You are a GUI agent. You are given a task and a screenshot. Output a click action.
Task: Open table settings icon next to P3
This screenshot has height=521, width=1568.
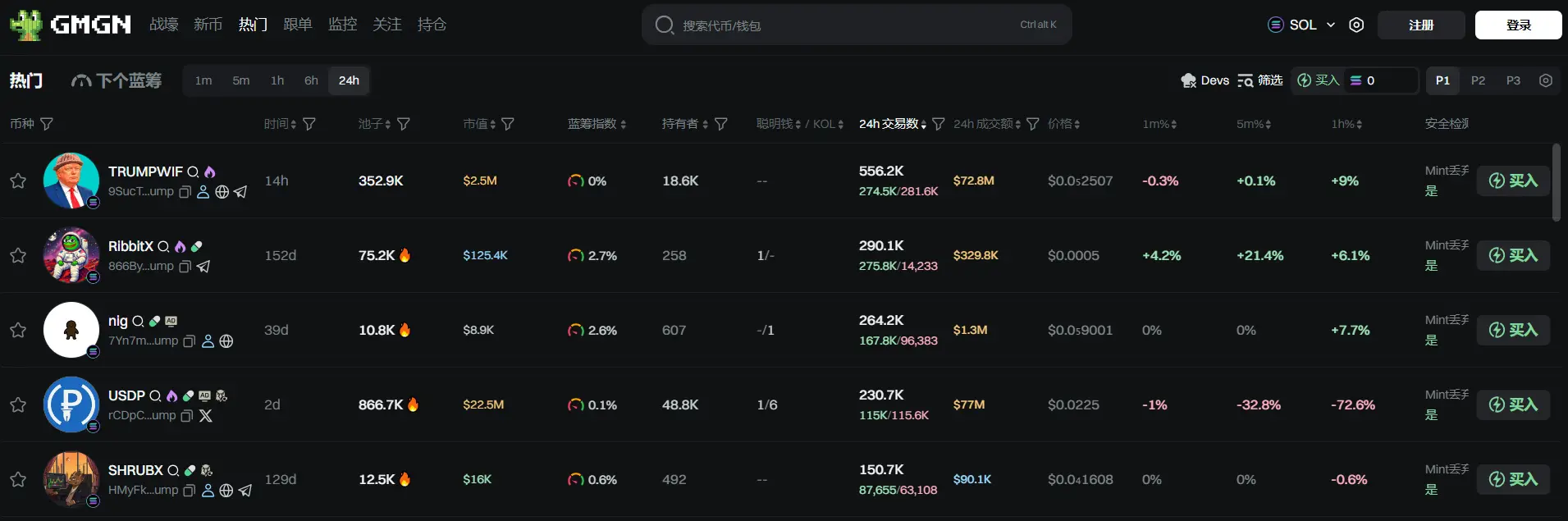1546,80
